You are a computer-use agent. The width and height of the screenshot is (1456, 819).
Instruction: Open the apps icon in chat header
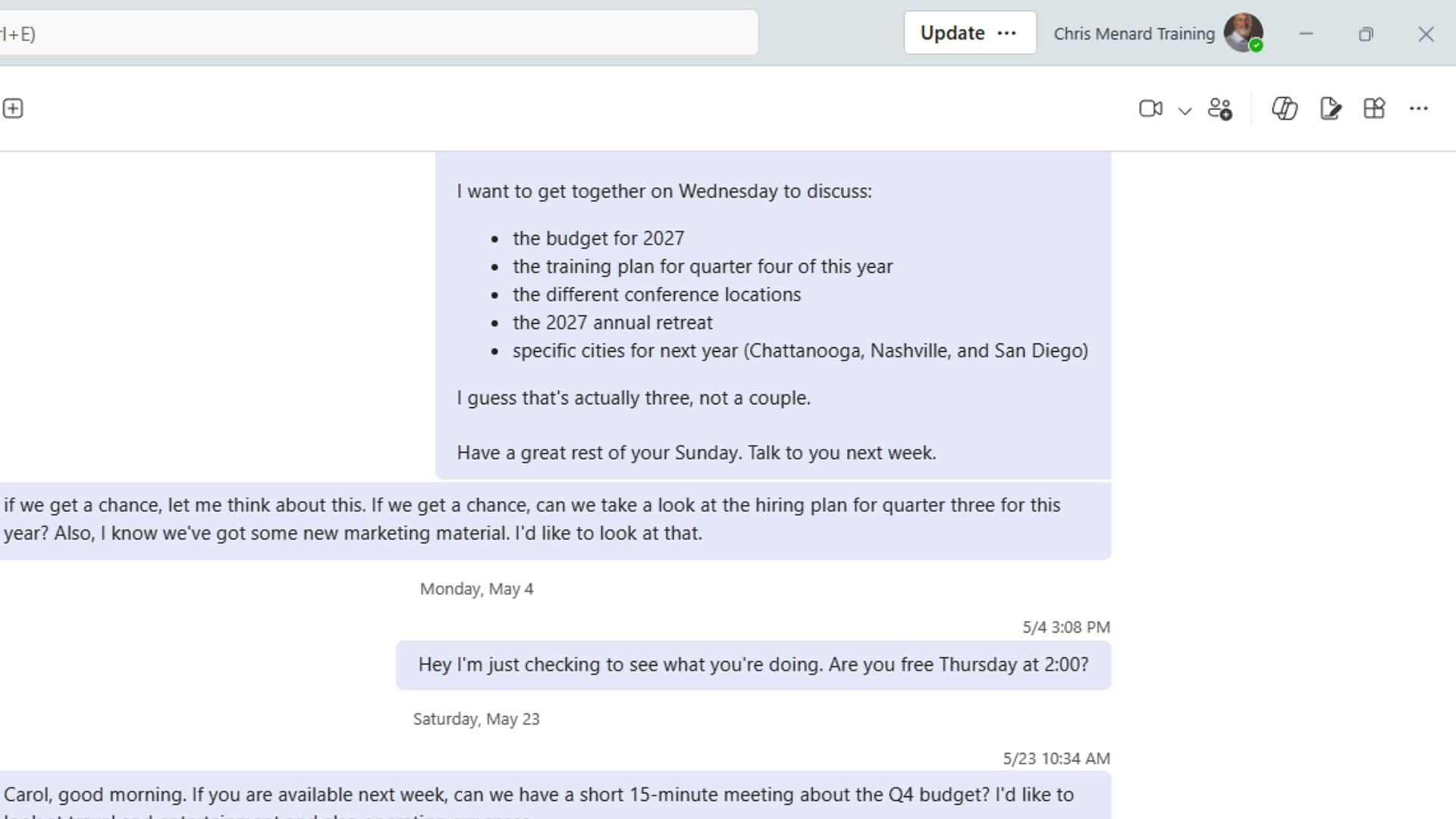pos(1374,108)
